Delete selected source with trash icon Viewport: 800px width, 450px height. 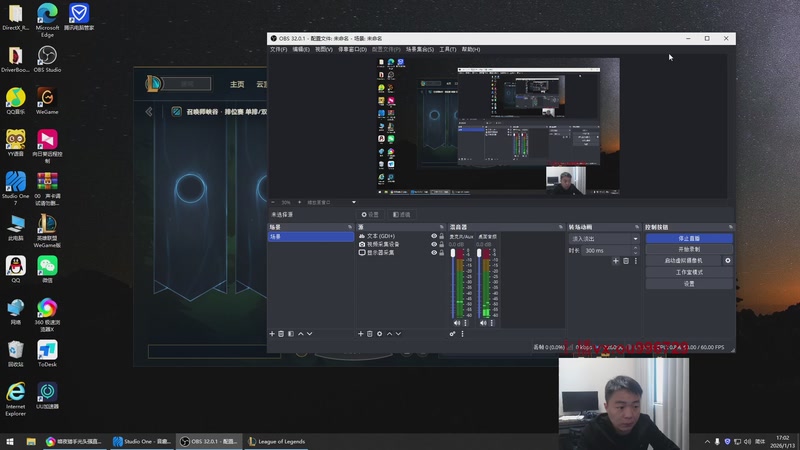(x=370, y=334)
